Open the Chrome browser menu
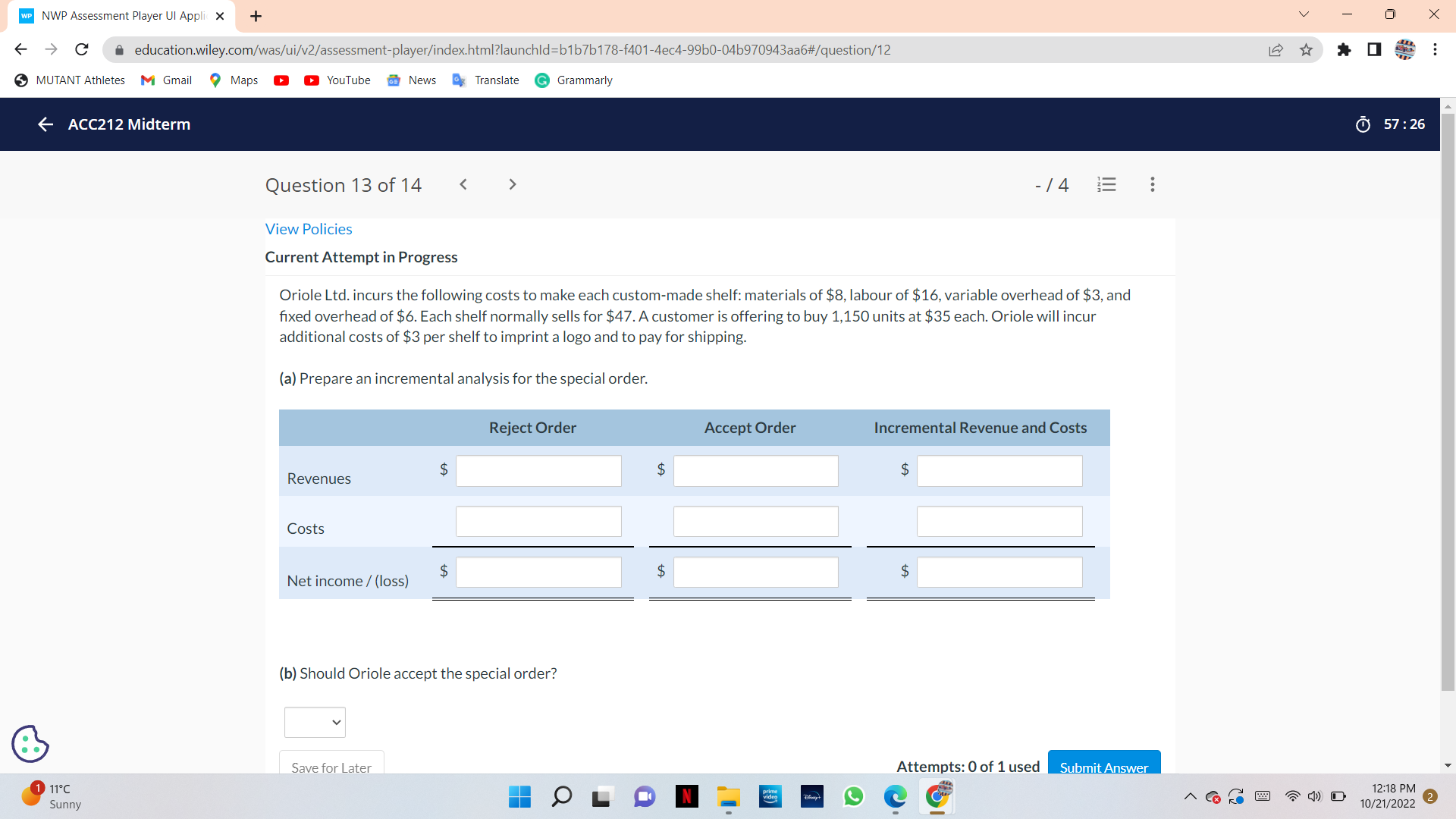 [1435, 49]
